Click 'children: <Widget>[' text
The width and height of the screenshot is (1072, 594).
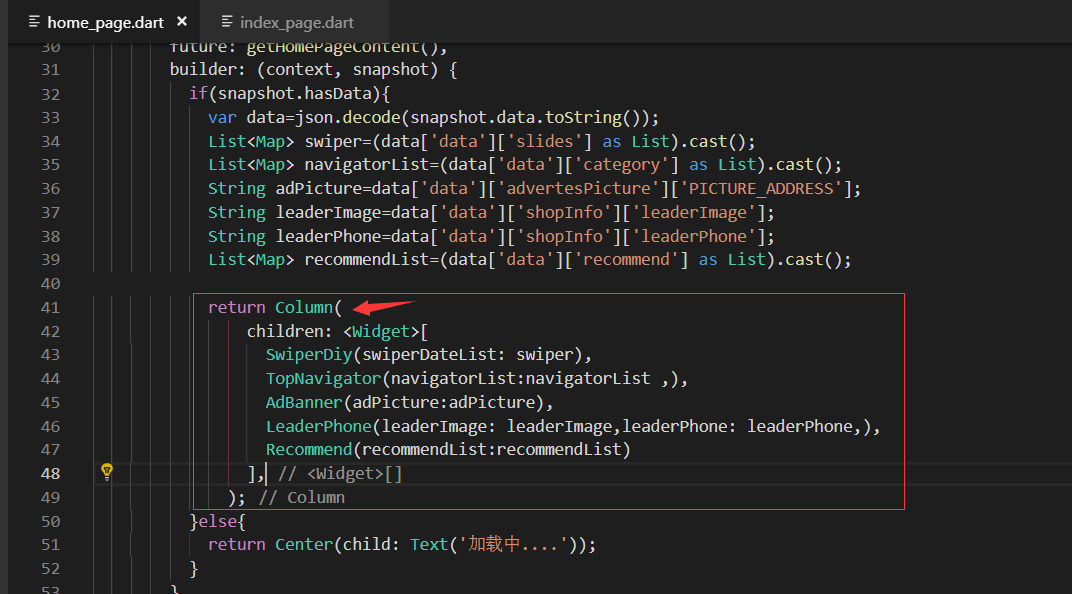tap(337, 332)
